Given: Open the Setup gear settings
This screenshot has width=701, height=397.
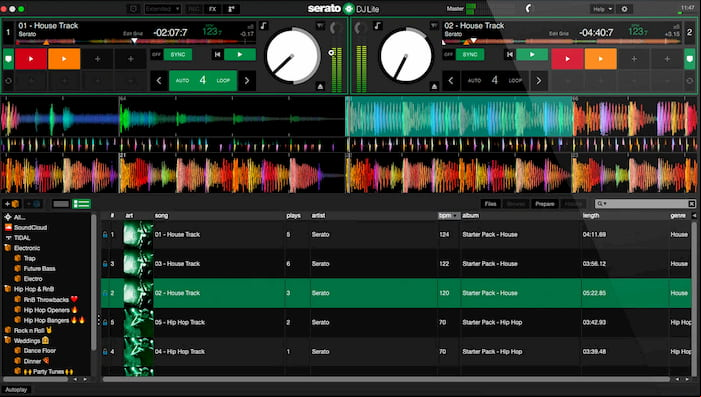Looking at the screenshot, I should pyautogui.click(x=625, y=9).
